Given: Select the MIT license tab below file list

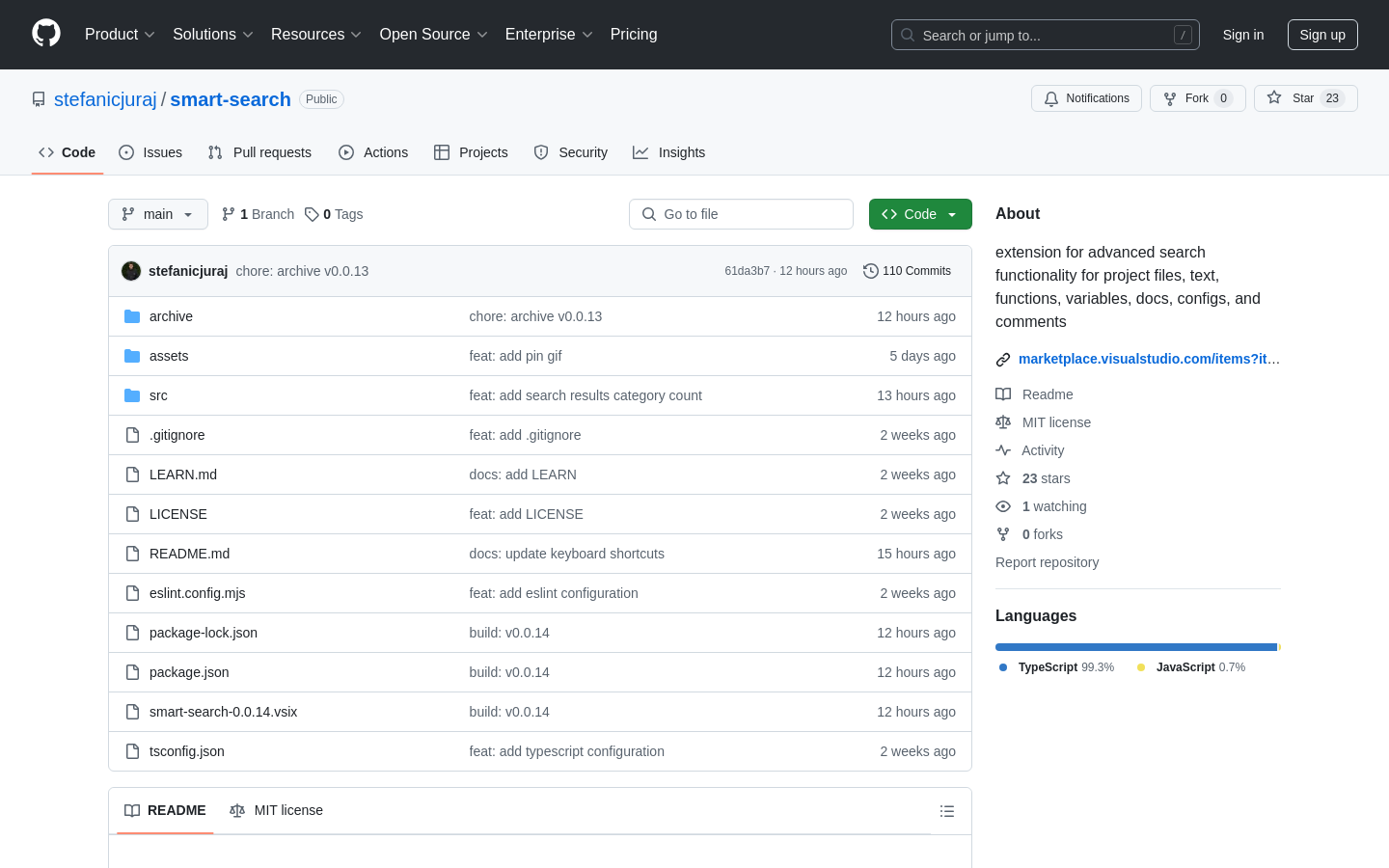Looking at the screenshot, I should [x=276, y=810].
